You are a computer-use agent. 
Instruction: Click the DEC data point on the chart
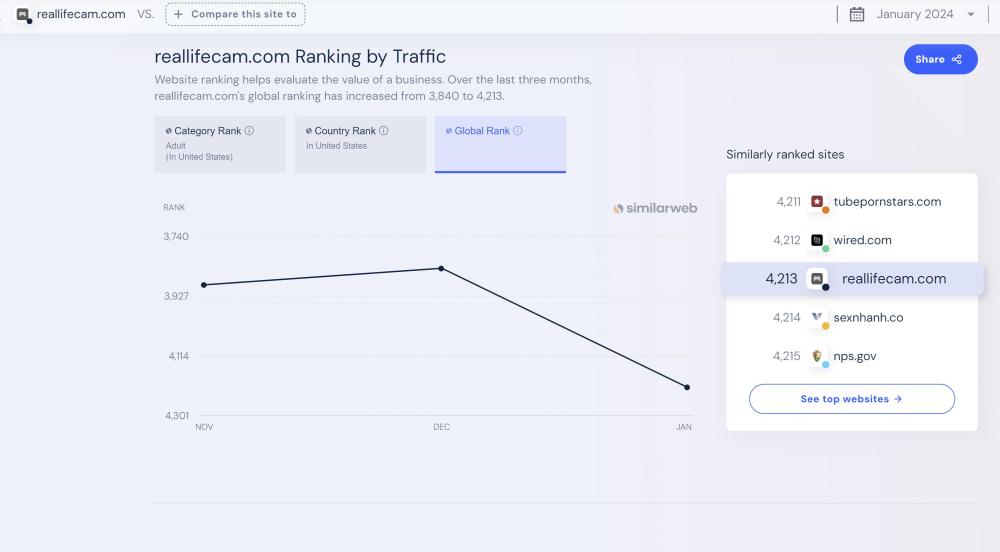pyautogui.click(x=441, y=268)
